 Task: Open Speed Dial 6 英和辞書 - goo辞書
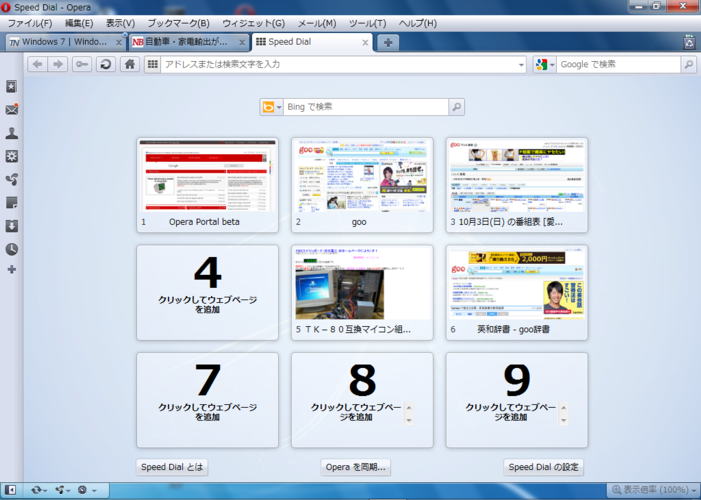[x=517, y=292]
